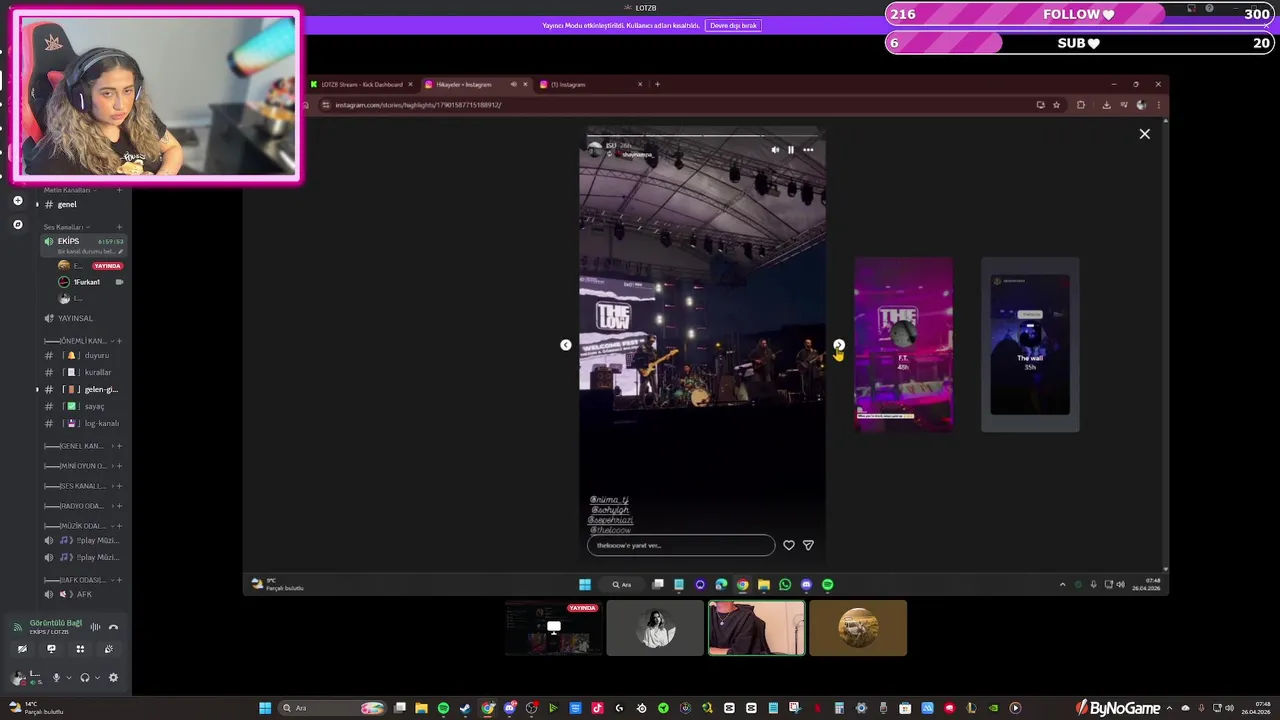Screen dimensions: 1280x720
Task: Add a server with plus icon
Action: pos(17,201)
